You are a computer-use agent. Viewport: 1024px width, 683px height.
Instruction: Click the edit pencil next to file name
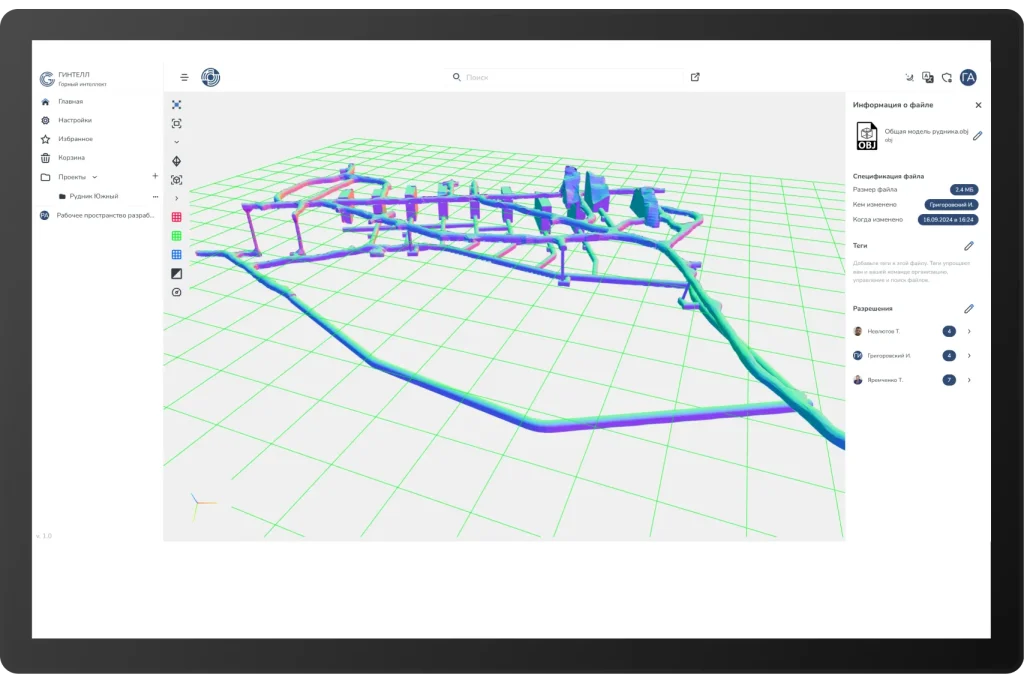point(977,136)
